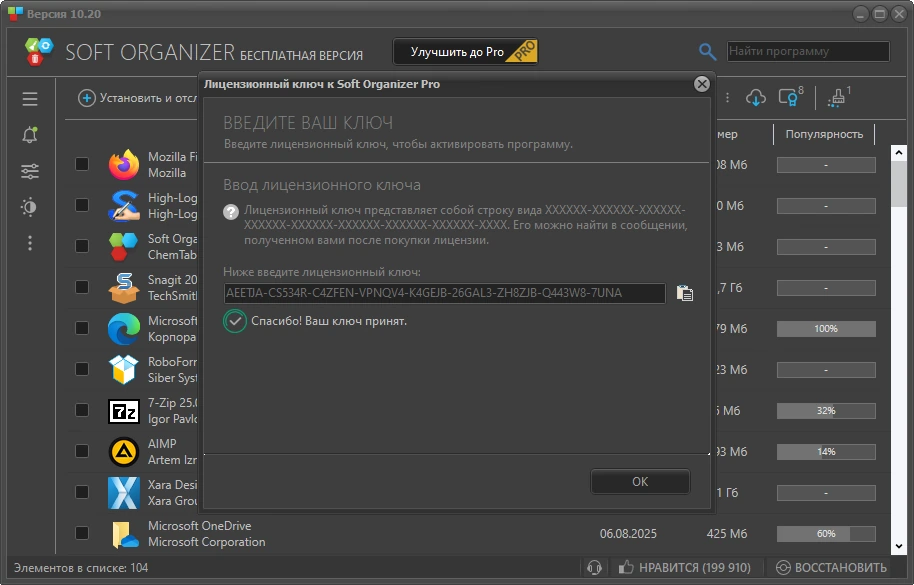914x585 pixels.
Task: Click the High-Logic program icon
Action: coord(124,206)
